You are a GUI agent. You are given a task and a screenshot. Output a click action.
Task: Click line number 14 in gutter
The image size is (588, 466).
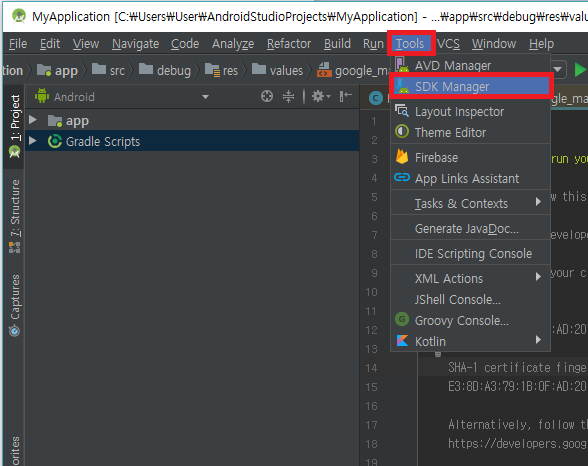(x=371, y=368)
